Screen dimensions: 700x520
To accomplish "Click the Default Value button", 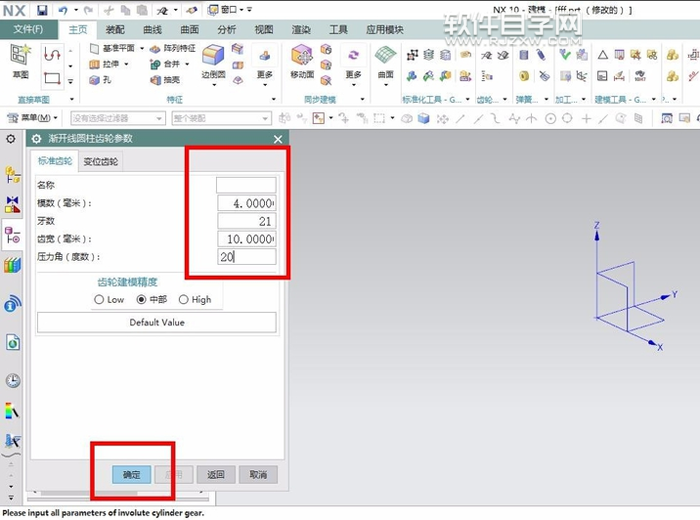I will (x=156, y=322).
